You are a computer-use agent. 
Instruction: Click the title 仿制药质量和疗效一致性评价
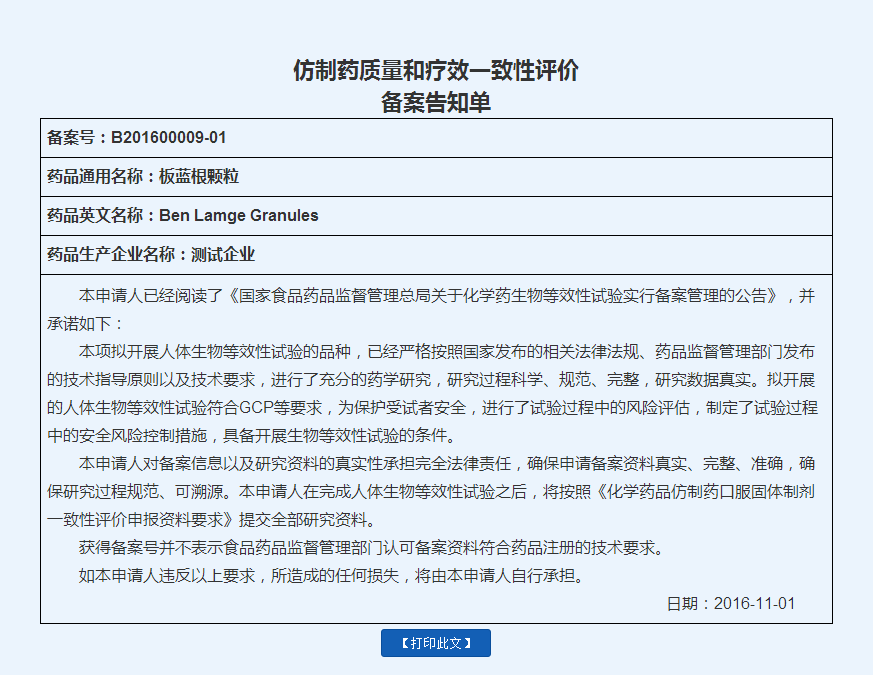(436, 71)
